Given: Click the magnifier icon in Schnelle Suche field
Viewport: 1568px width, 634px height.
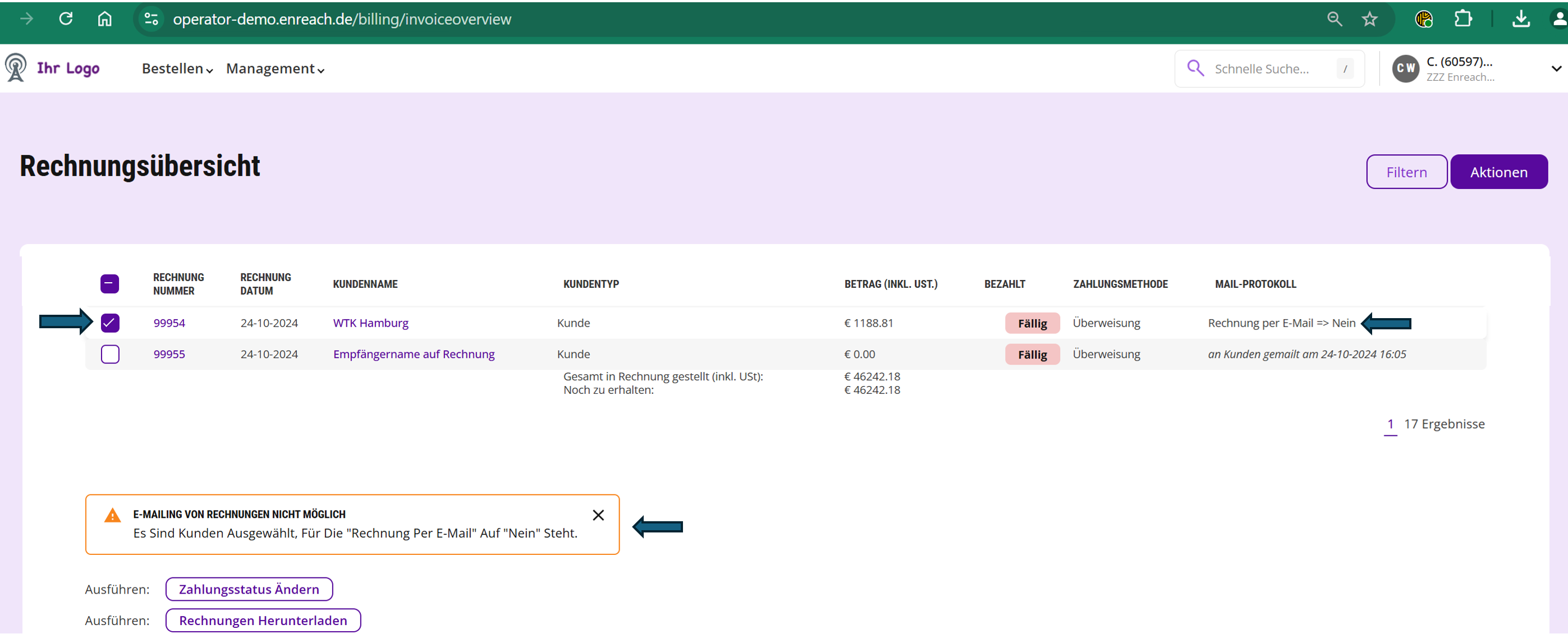Looking at the screenshot, I should tap(1195, 68).
